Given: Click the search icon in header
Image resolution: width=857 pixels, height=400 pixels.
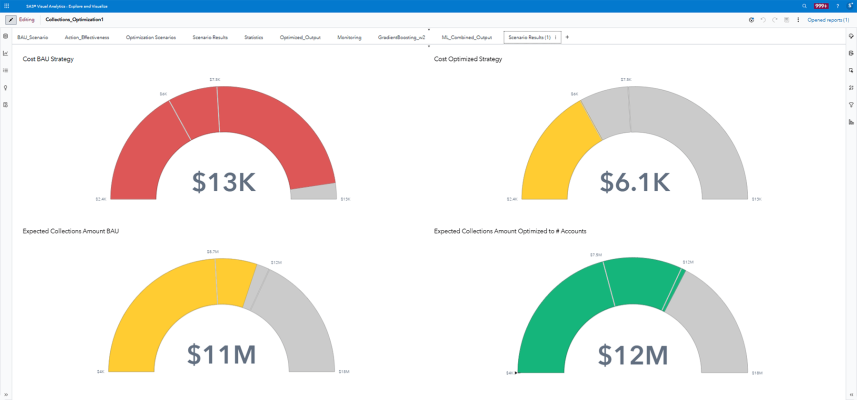Looking at the screenshot, I should tap(804, 6).
